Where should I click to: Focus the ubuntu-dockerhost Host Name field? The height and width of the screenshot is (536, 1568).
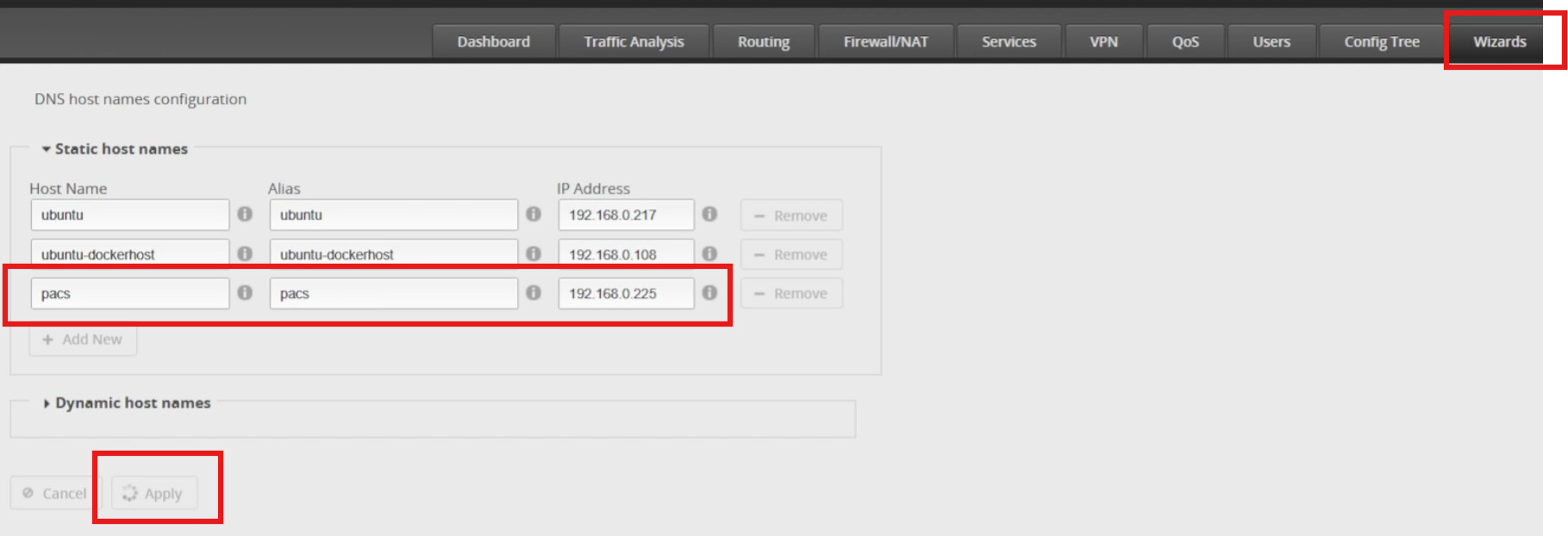coord(129,254)
